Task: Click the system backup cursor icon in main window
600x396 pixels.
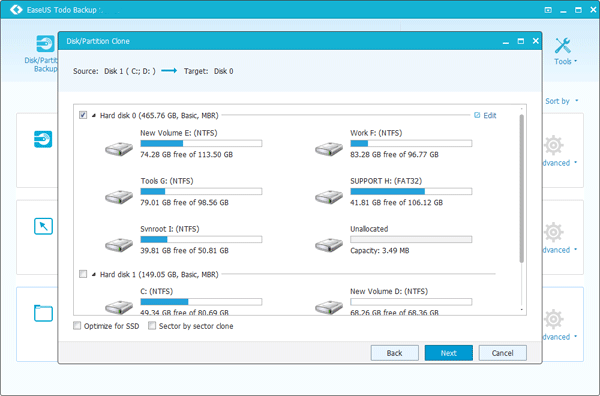Action: pos(43,226)
